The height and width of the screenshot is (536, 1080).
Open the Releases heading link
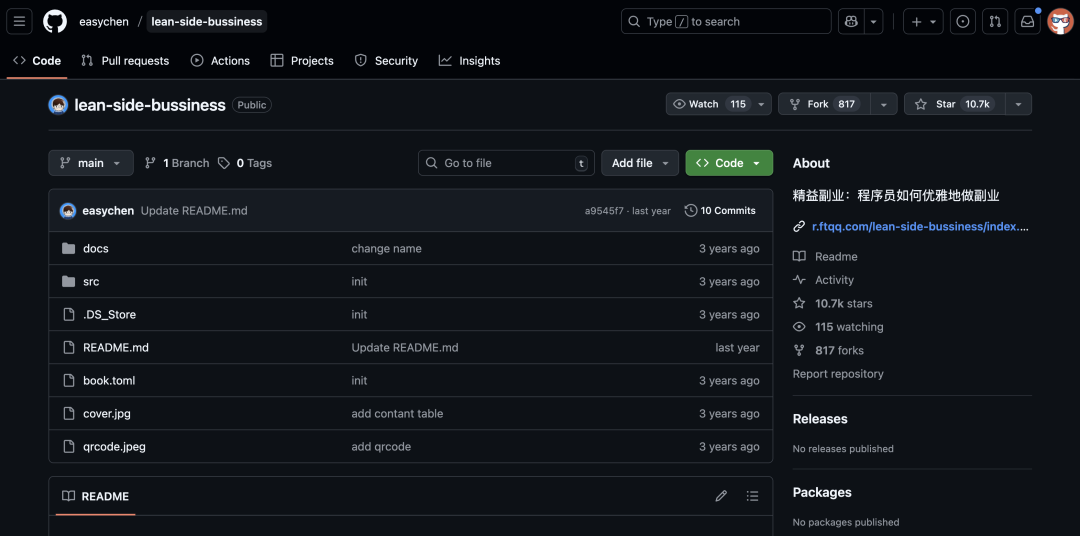[820, 419]
